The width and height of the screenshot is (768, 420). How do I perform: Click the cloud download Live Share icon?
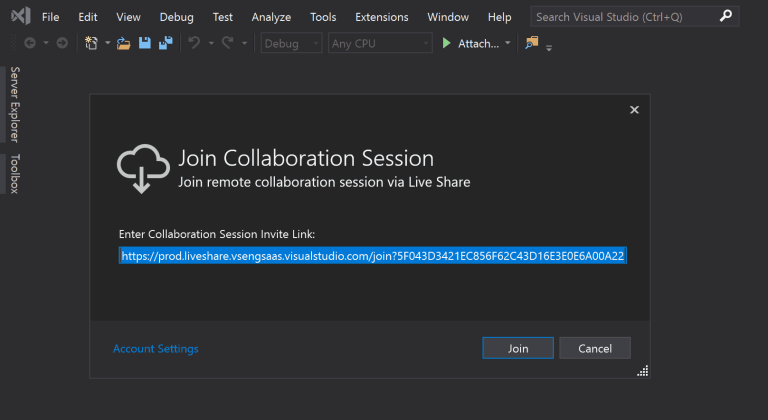pyautogui.click(x=143, y=168)
